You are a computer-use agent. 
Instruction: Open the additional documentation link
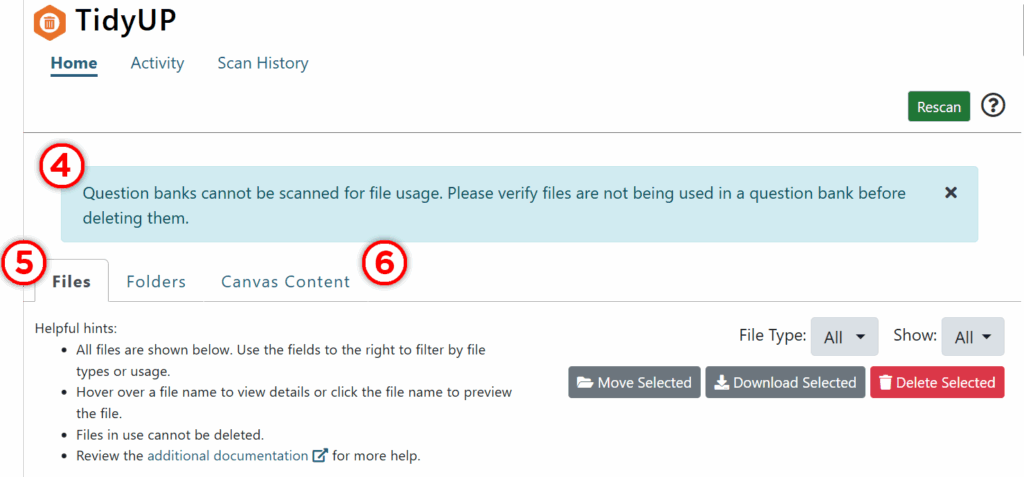tap(227, 455)
